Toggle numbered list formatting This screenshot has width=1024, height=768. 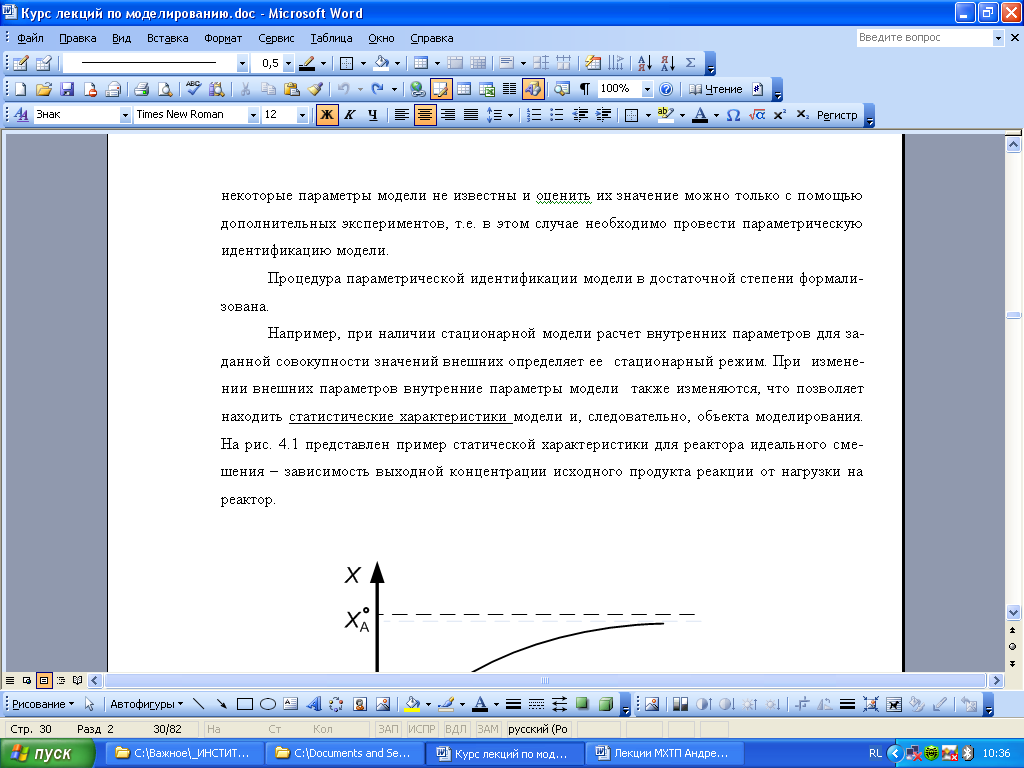534,115
